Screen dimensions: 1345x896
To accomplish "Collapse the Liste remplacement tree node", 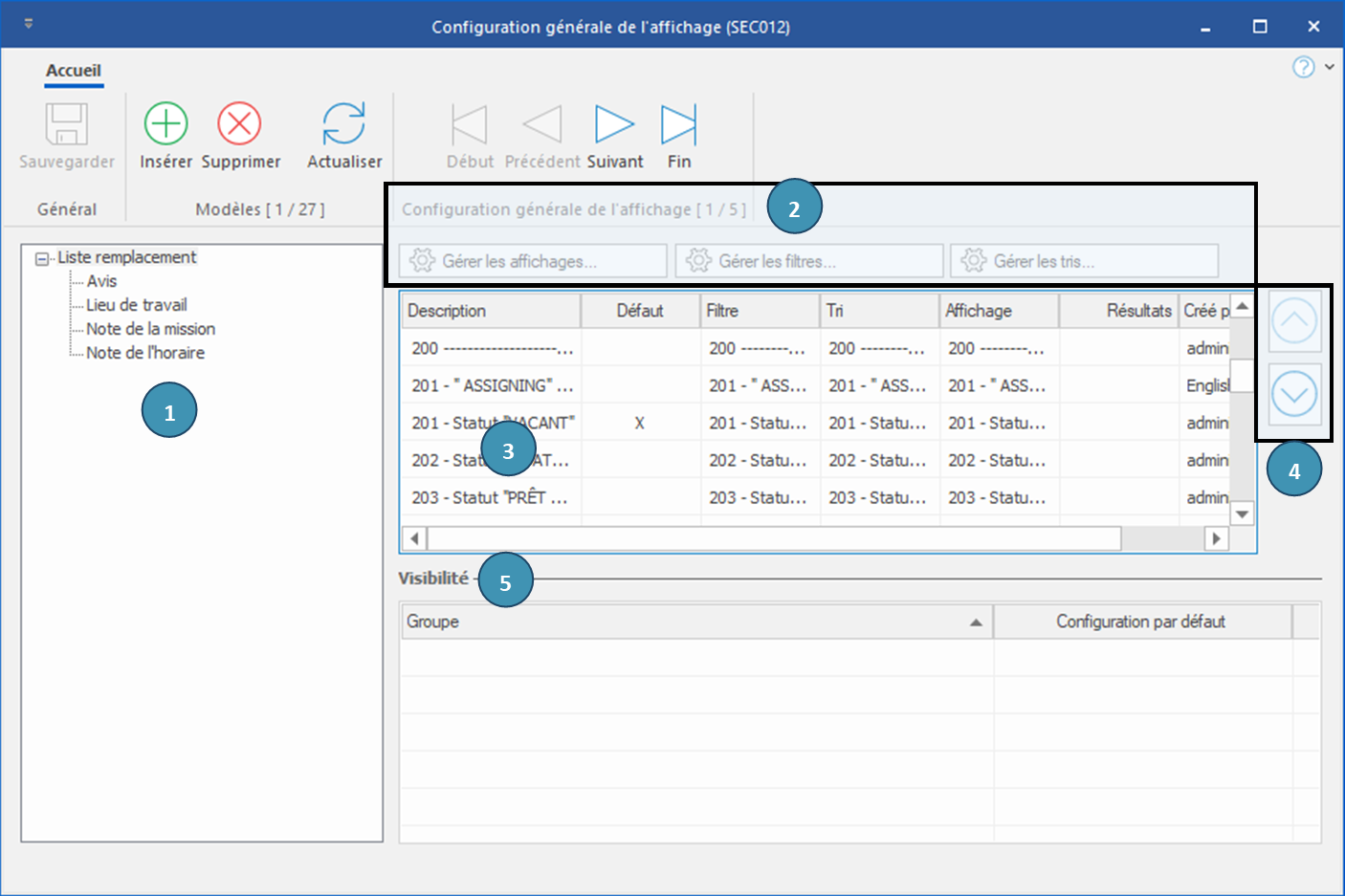I will 42,258.
